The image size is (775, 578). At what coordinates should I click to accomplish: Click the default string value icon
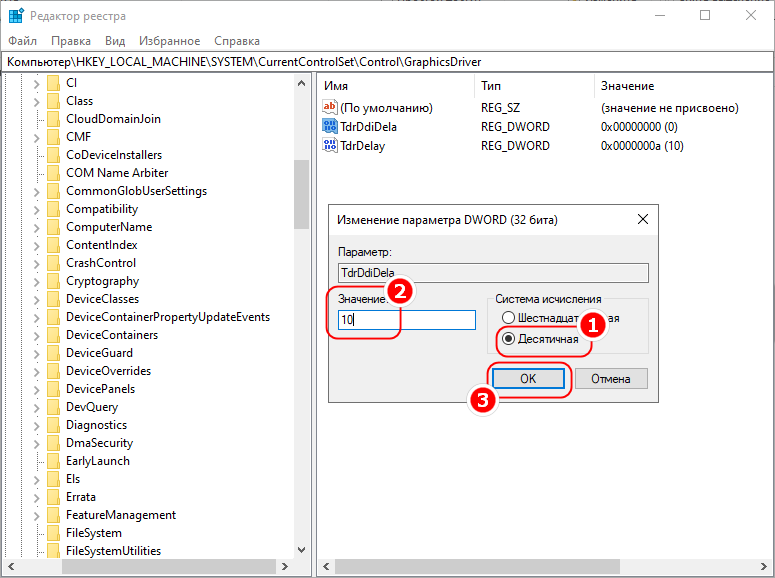tap(331, 108)
